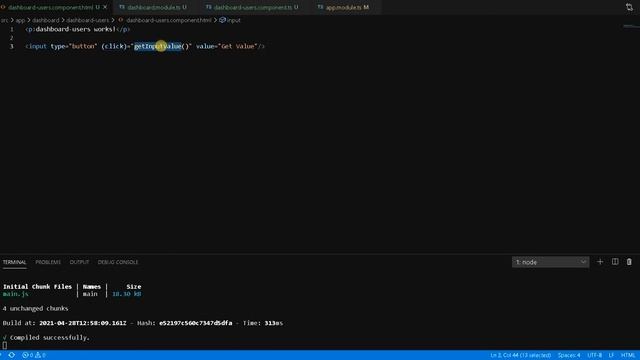640x360 pixels.
Task: Click line number 2 in the gutter
Action: click(12, 38)
